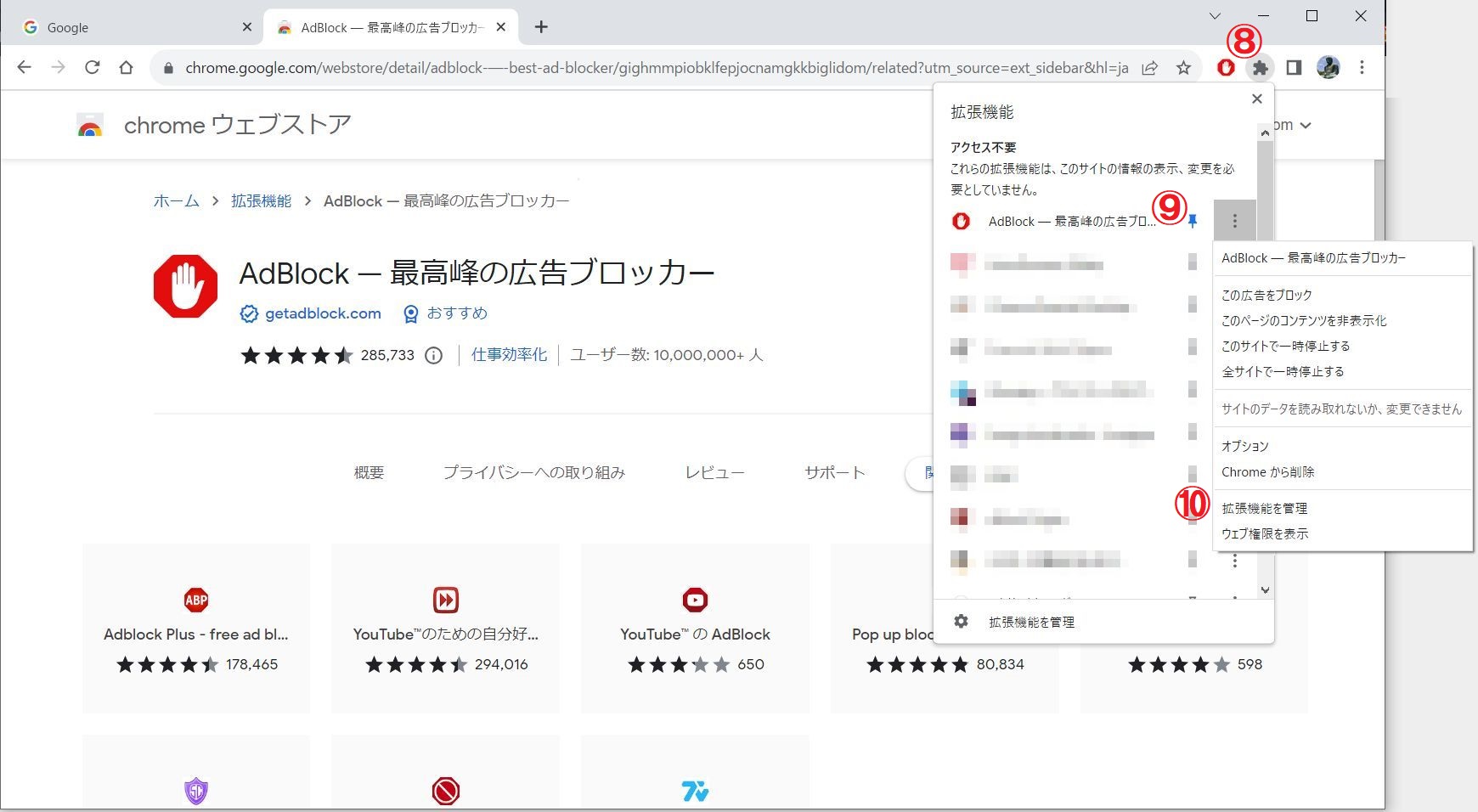Toggle the Chrome side panel icon
The height and width of the screenshot is (812, 1478).
[1294, 67]
